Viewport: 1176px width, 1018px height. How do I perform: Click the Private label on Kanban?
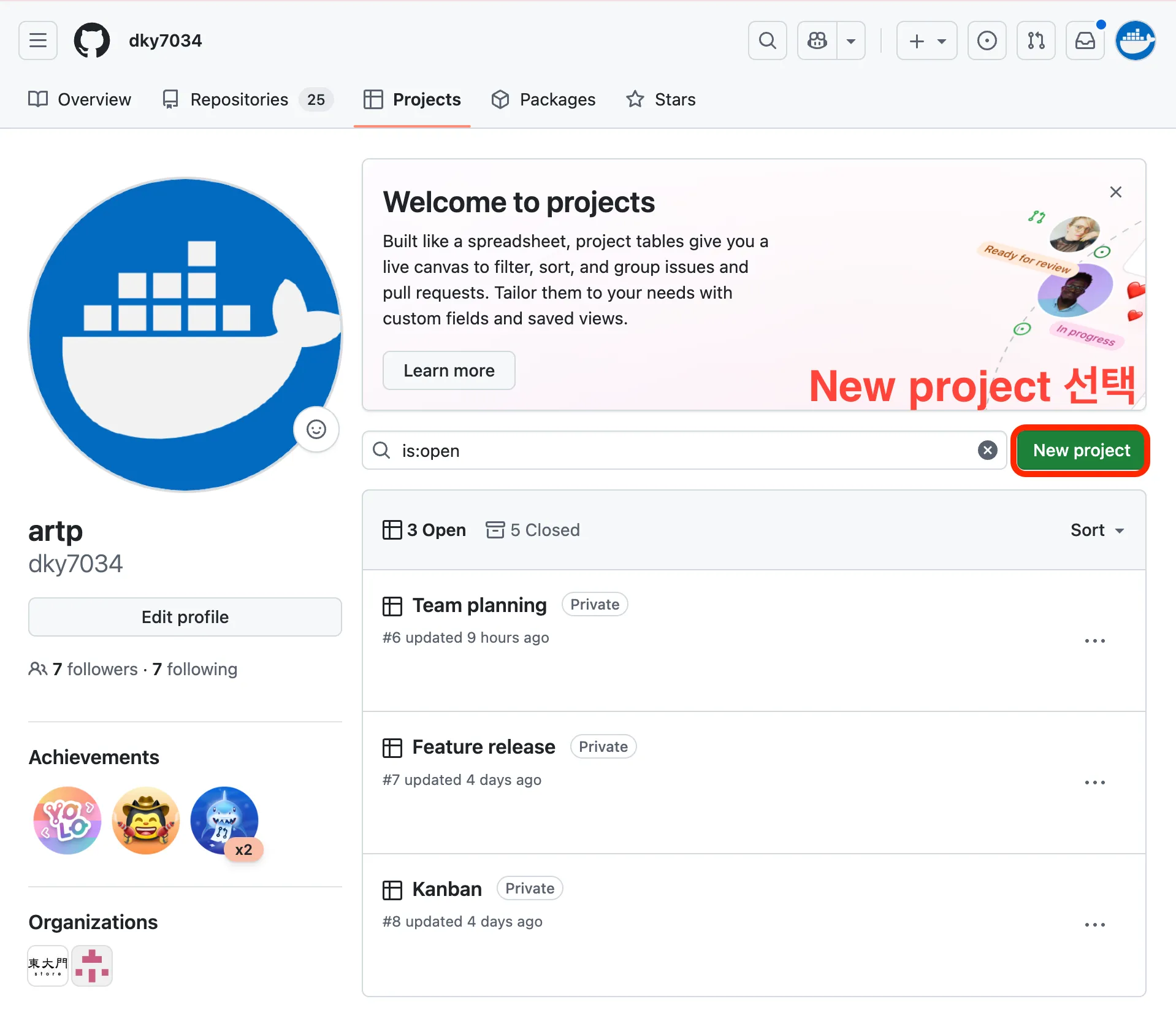(530, 888)
